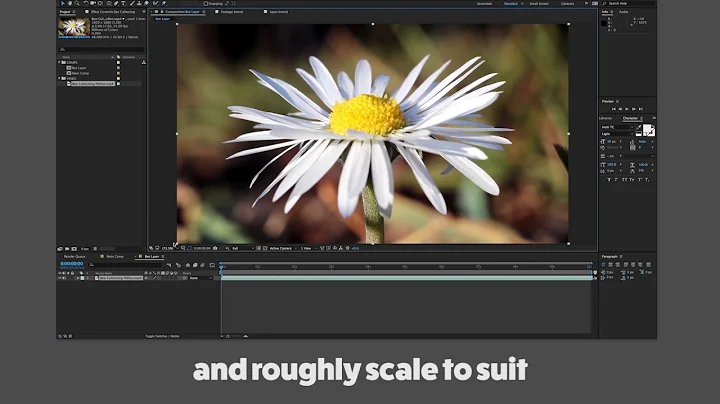The height and width of the screenshot is (404, 720).
Task: Toggle Motion Blur switch in timeline
Action: [202, 265]
